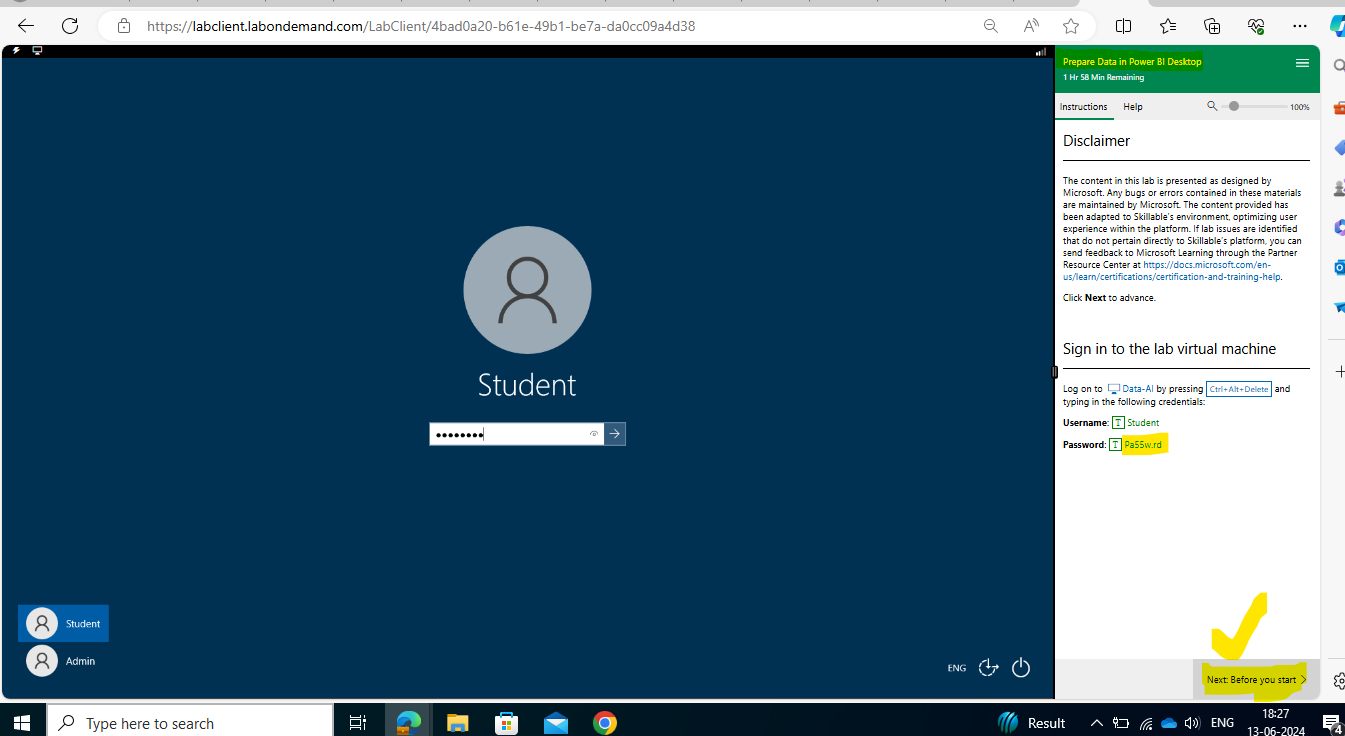
Task: Submit password with the arrow button
Action: [615, 434]
